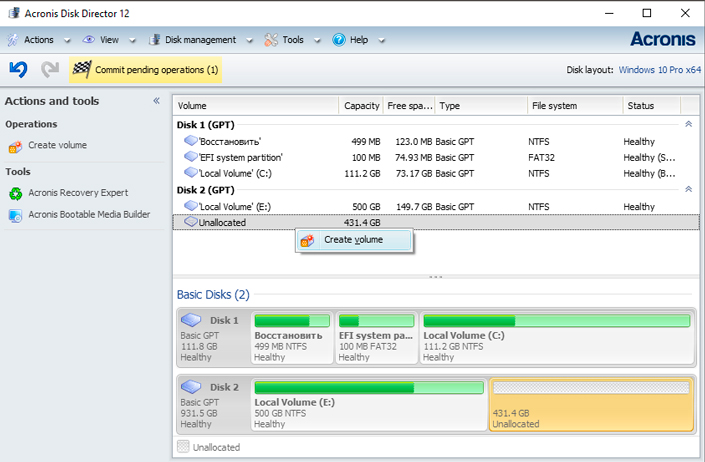Select 'Local Volume' (E:) row text
The height and width of the screenshot is (462, 705).
[235, 207]
